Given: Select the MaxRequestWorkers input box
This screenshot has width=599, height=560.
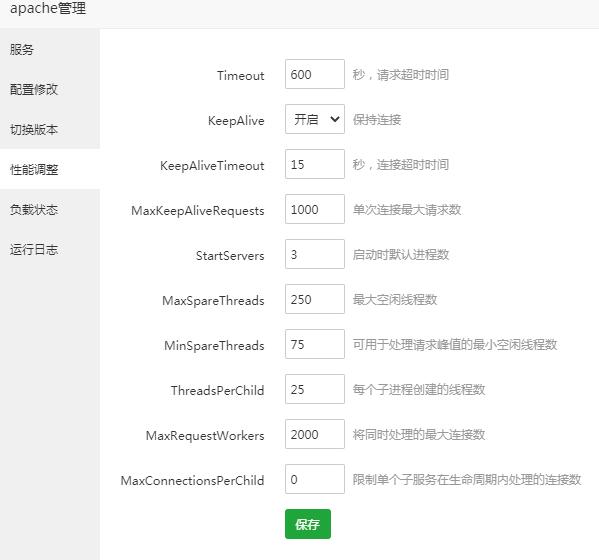Looking at the screenshot, I should pos(315,434).
